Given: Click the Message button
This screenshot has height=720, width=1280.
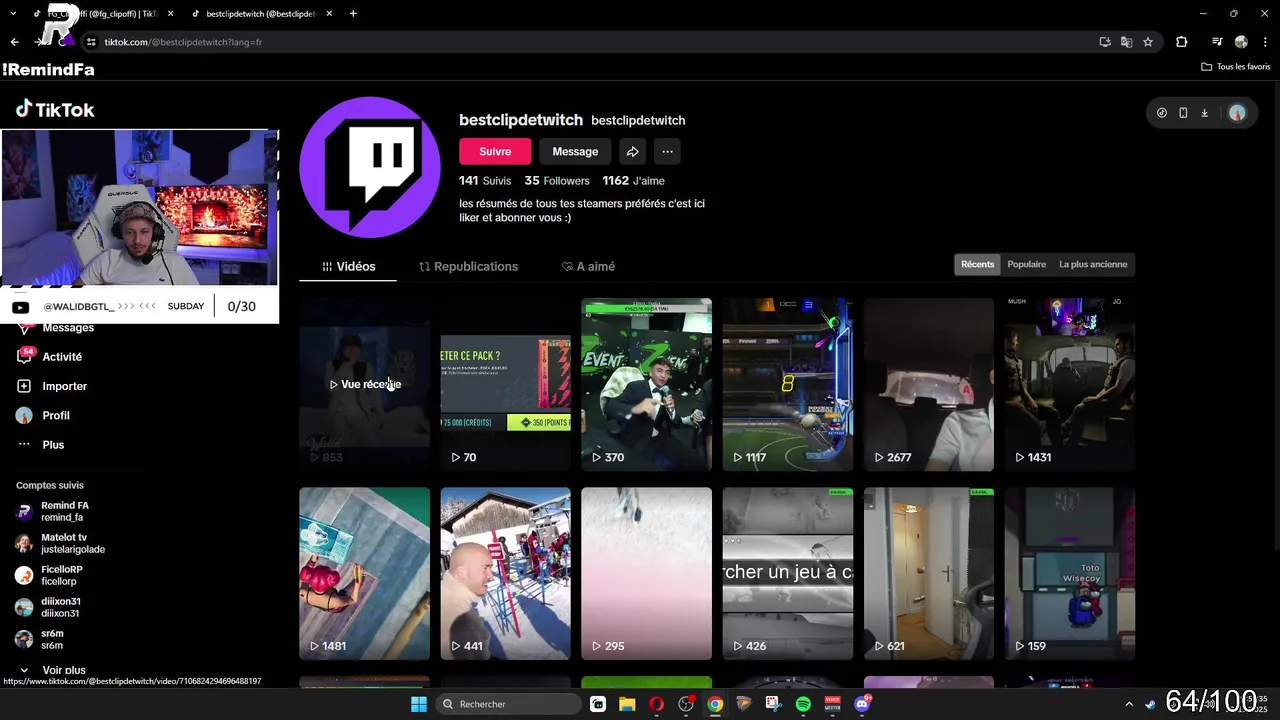Looking at the screenshot, I should 575,152.
